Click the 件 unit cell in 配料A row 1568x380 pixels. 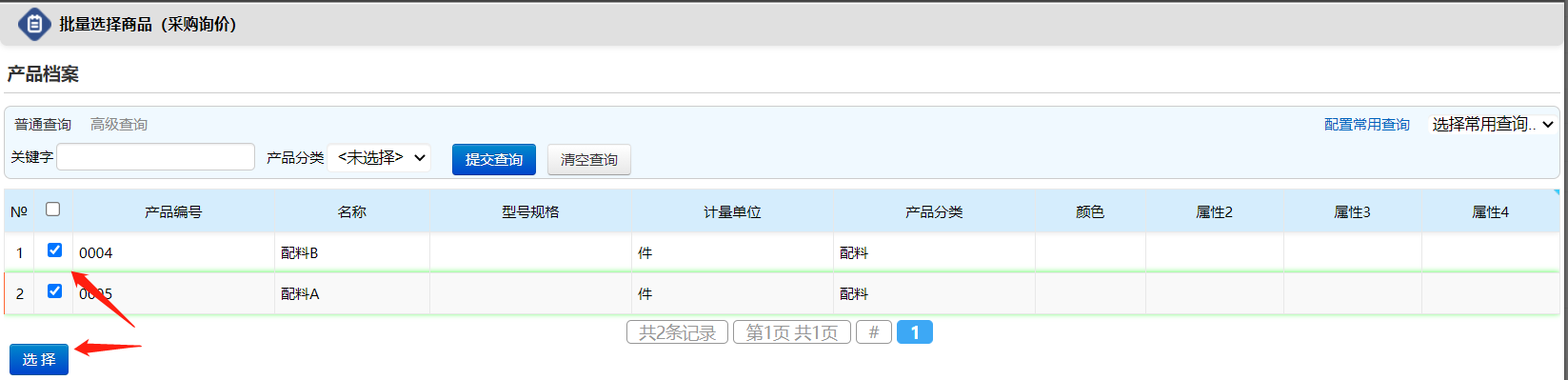(x=732, y=293)
